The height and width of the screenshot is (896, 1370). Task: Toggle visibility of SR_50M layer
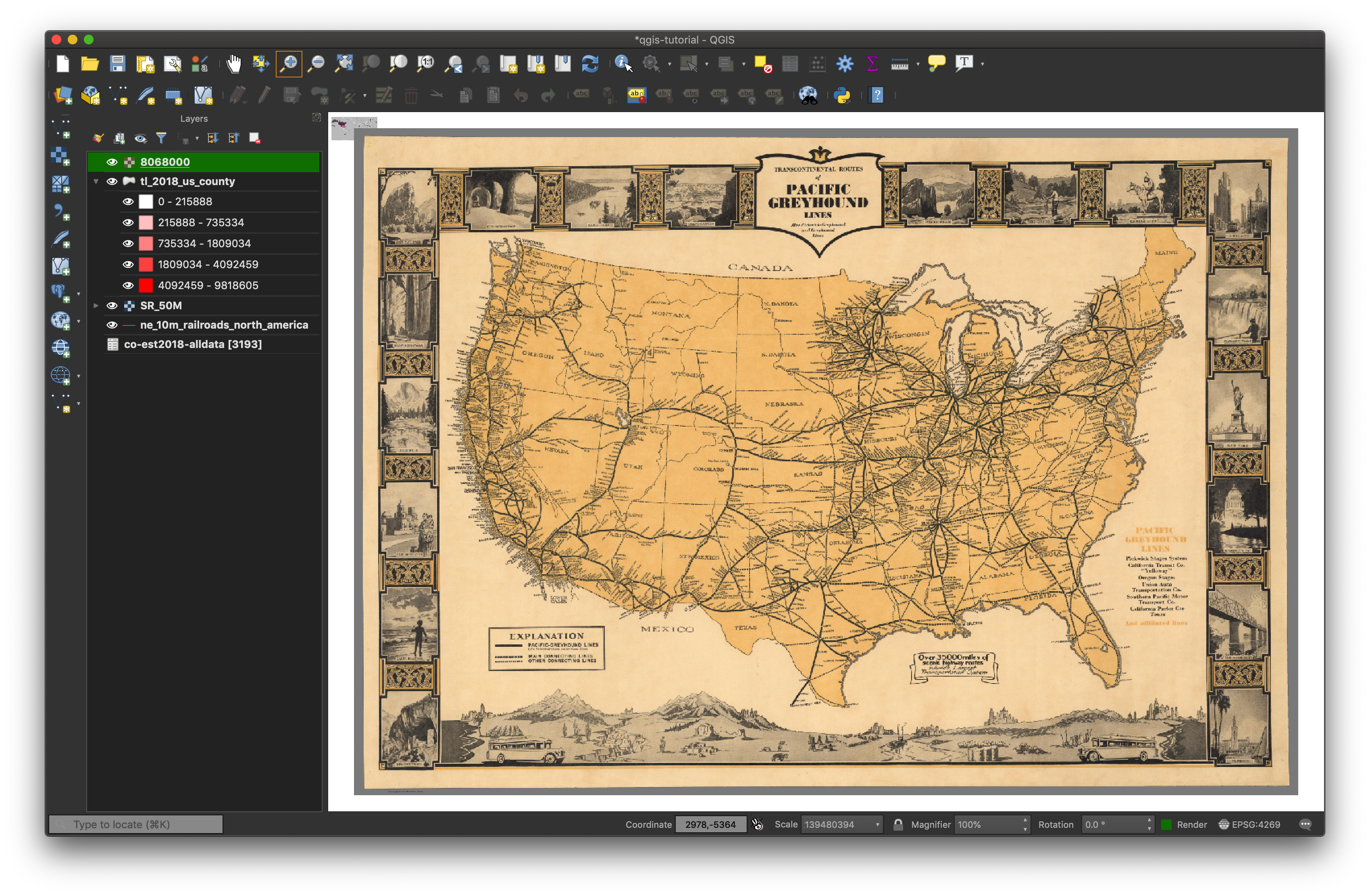point(112,306)
